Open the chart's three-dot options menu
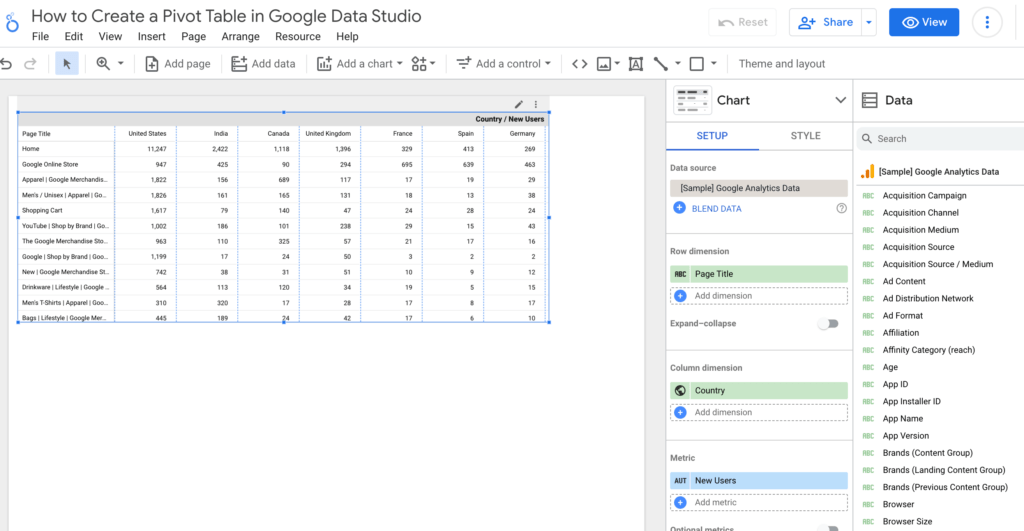The height and width of the screenshot is (531, 1024). point(536,104)
